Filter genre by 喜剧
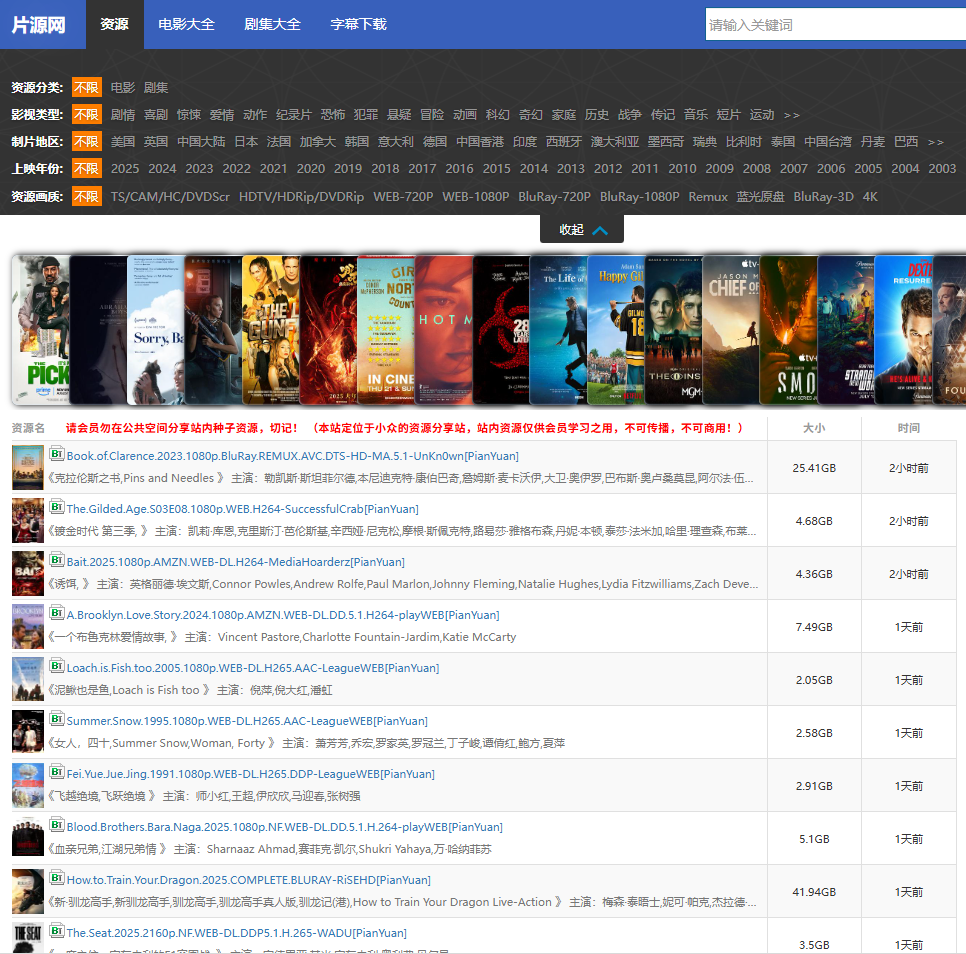Viewport: 966px width, 954px height. point(156,115)
